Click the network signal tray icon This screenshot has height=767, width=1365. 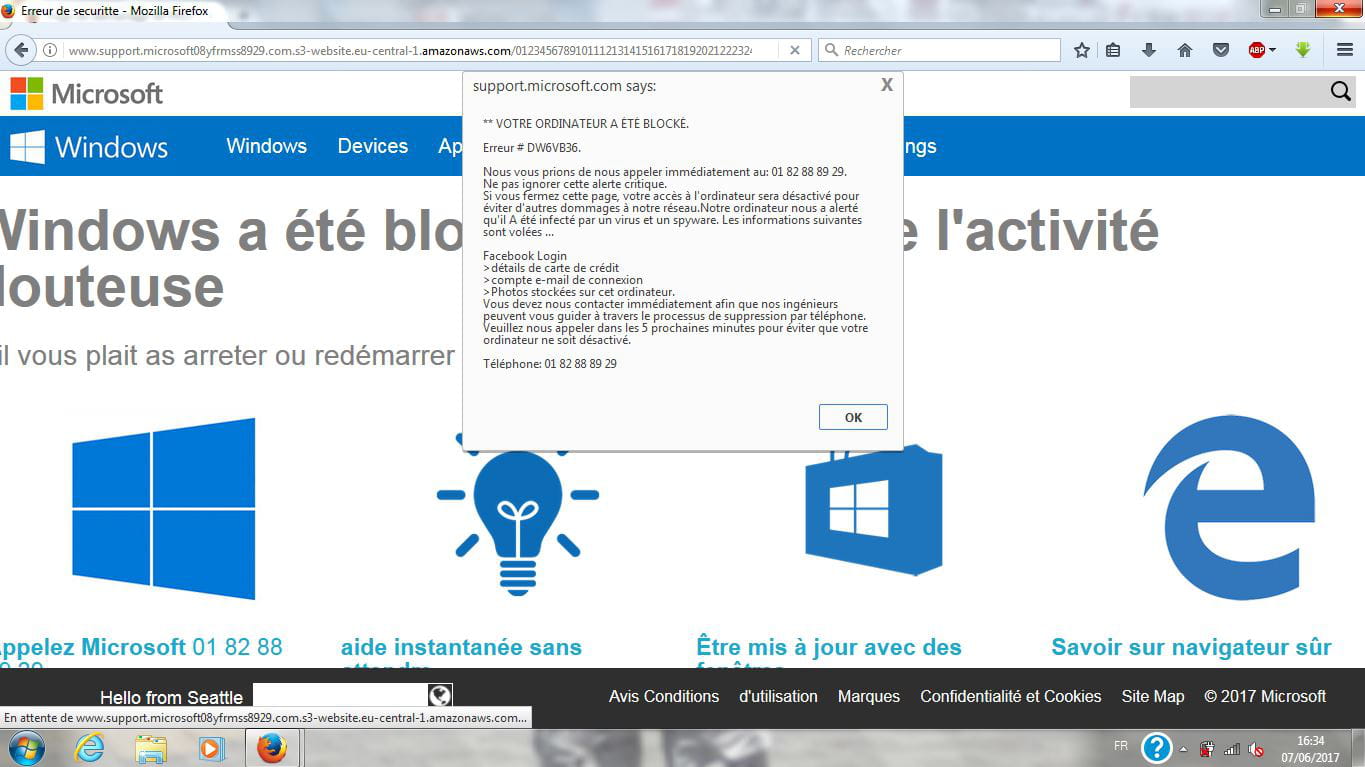coord(1232,748)
